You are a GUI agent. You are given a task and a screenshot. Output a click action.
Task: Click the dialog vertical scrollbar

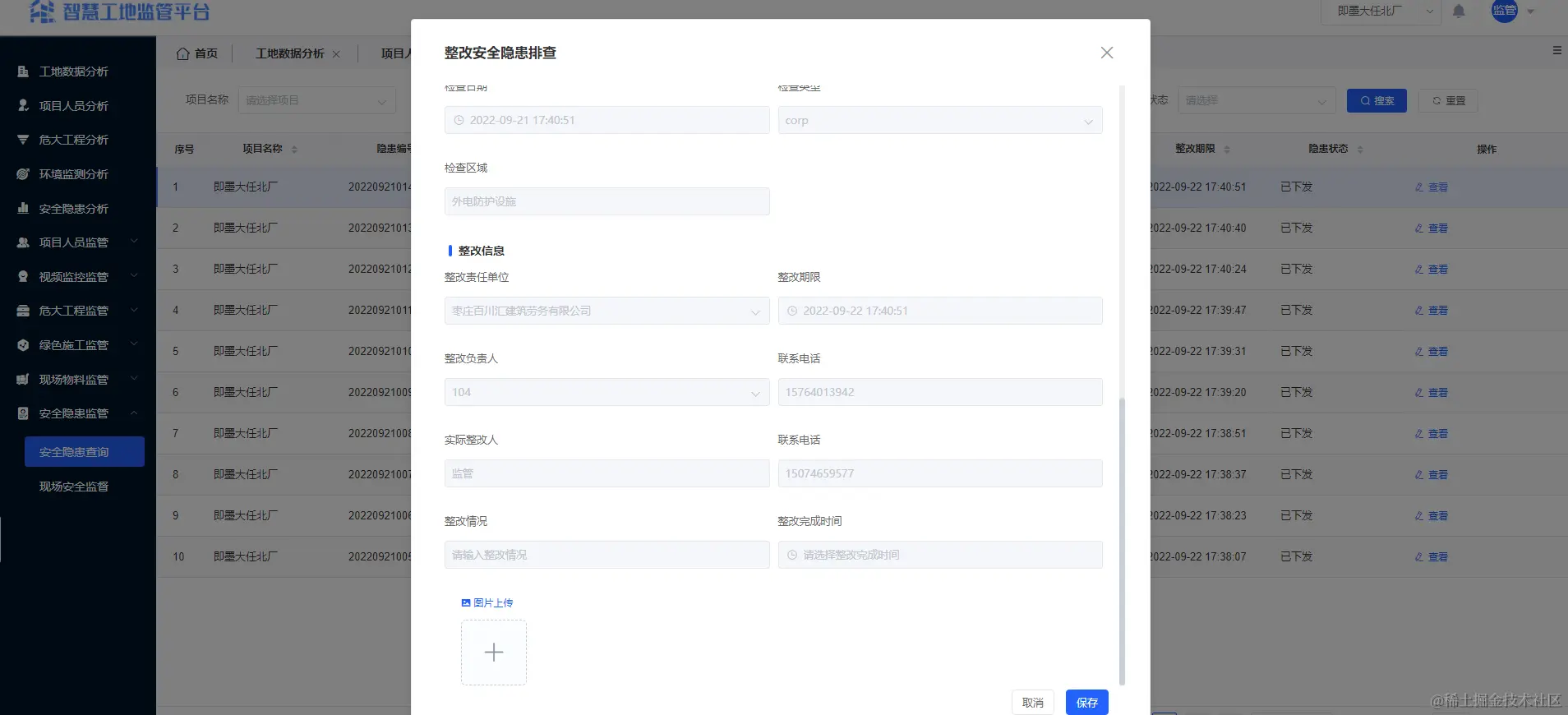[1122, 541]
